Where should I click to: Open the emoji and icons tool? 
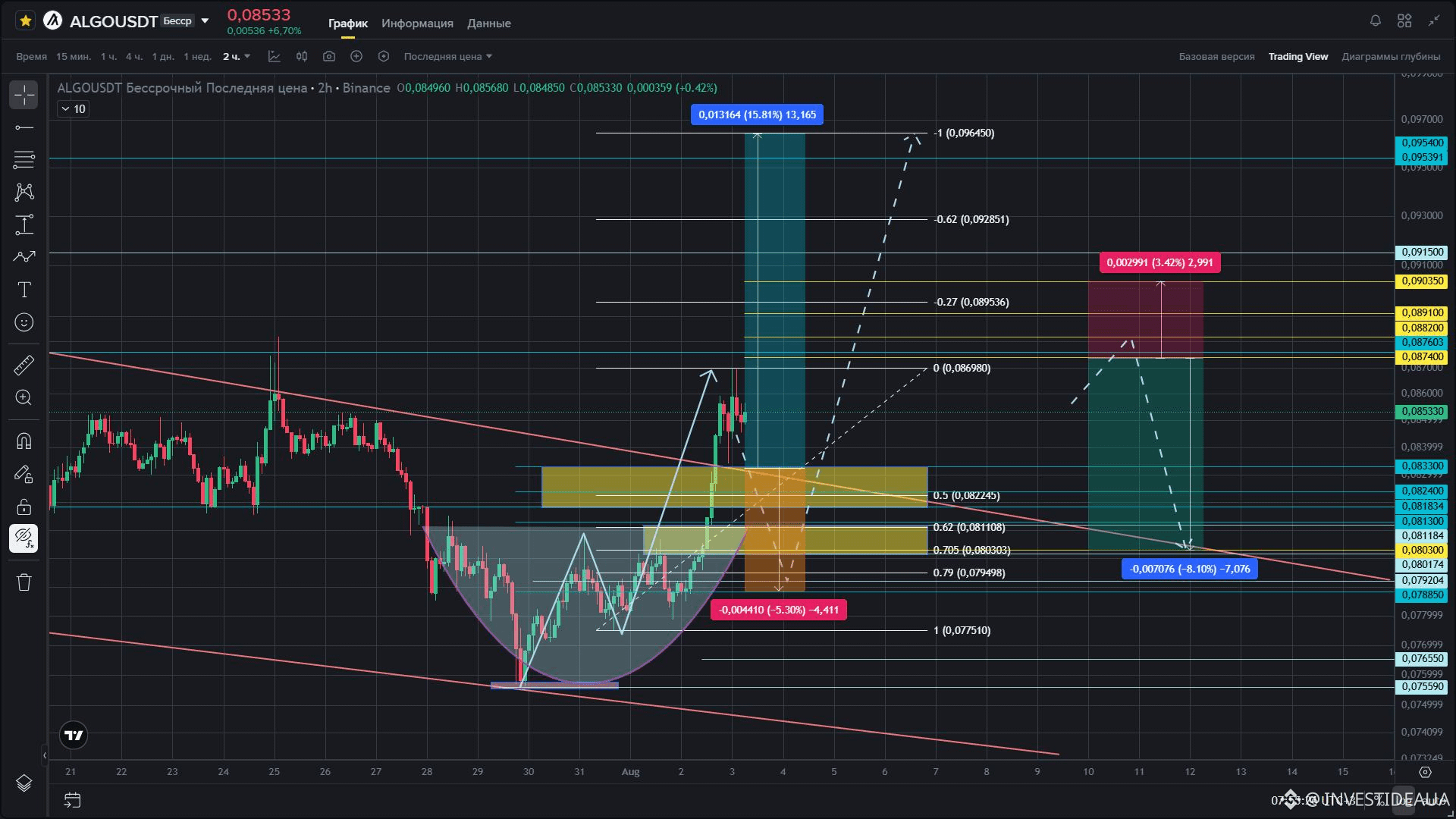(x=24, y=322)
